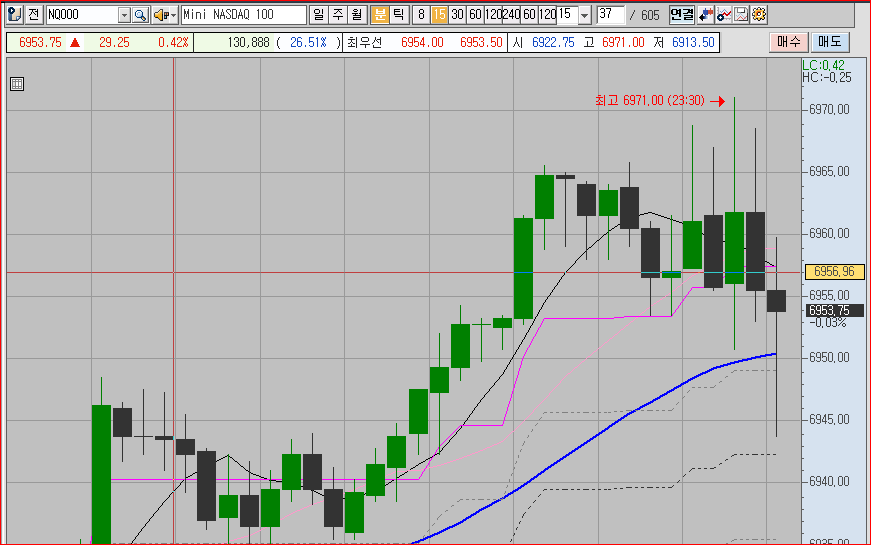Select the tick (틱) chart toggle
Viewport: 871px width, 545px height.
point(398,14)
